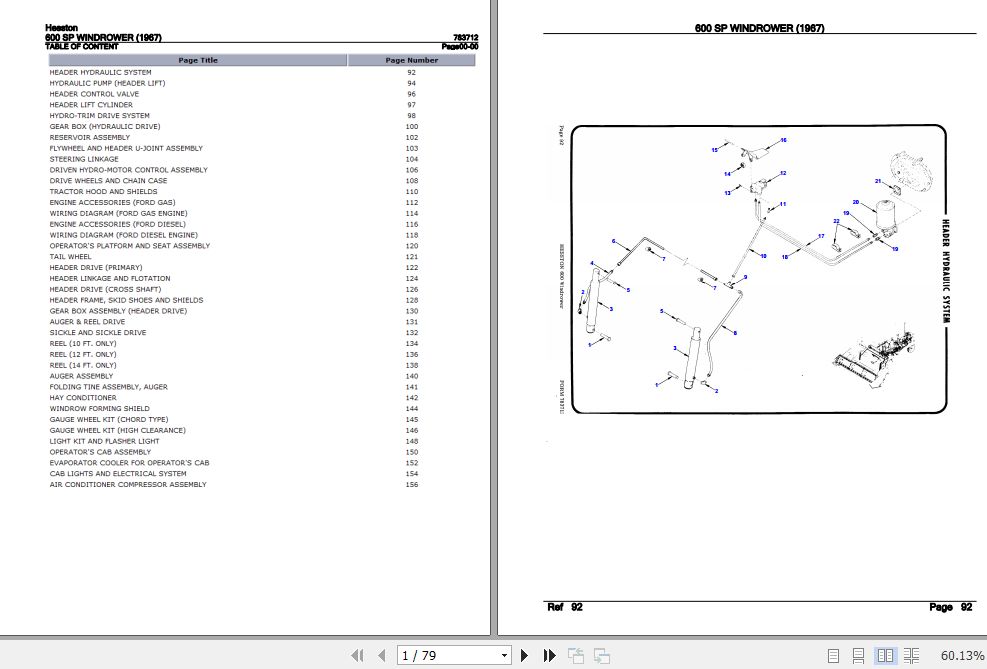Go to the previous page
This screenshot has width=987, height=669.
[x=381, y=655]
